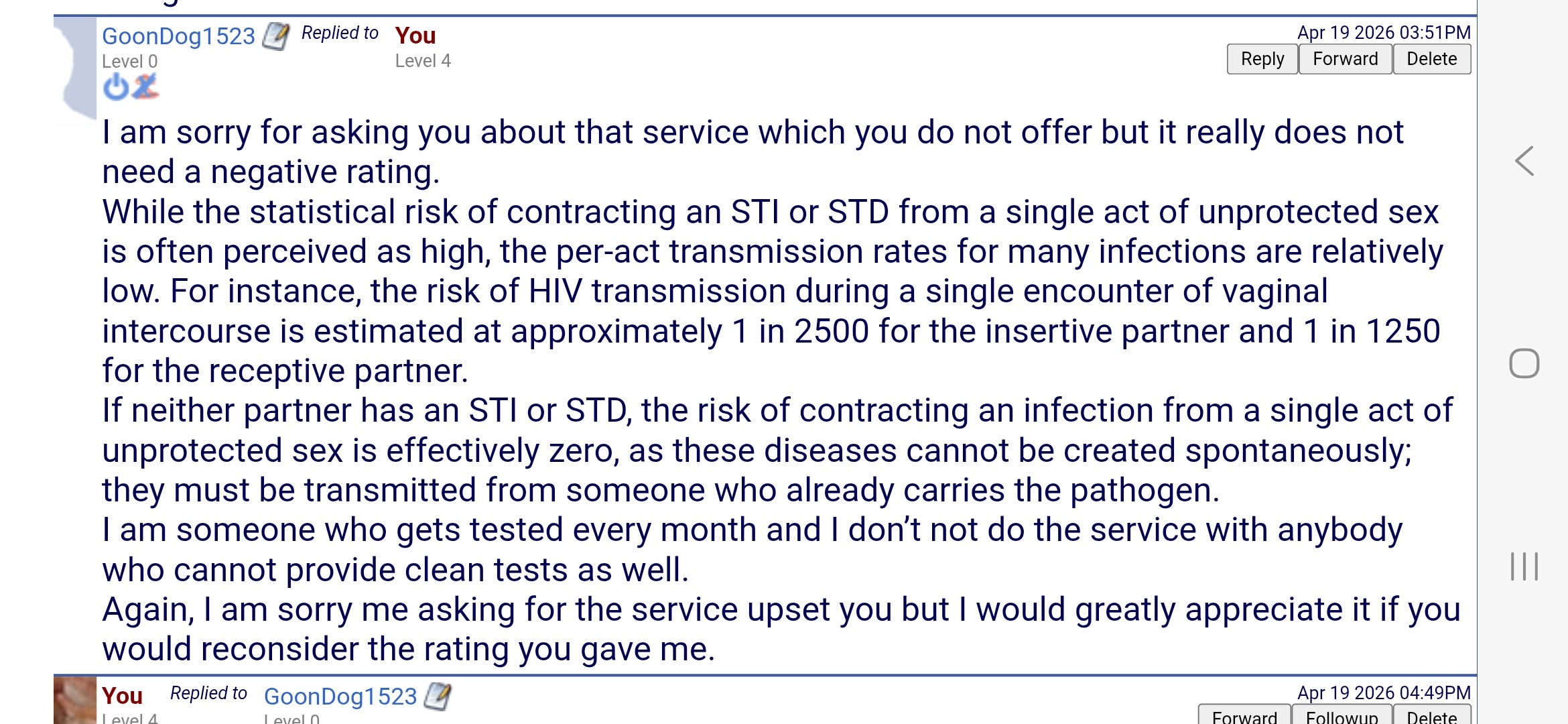Reply to GoonDog1523's message
The height and width of the screenshot is (724, 1568).
1262,59
